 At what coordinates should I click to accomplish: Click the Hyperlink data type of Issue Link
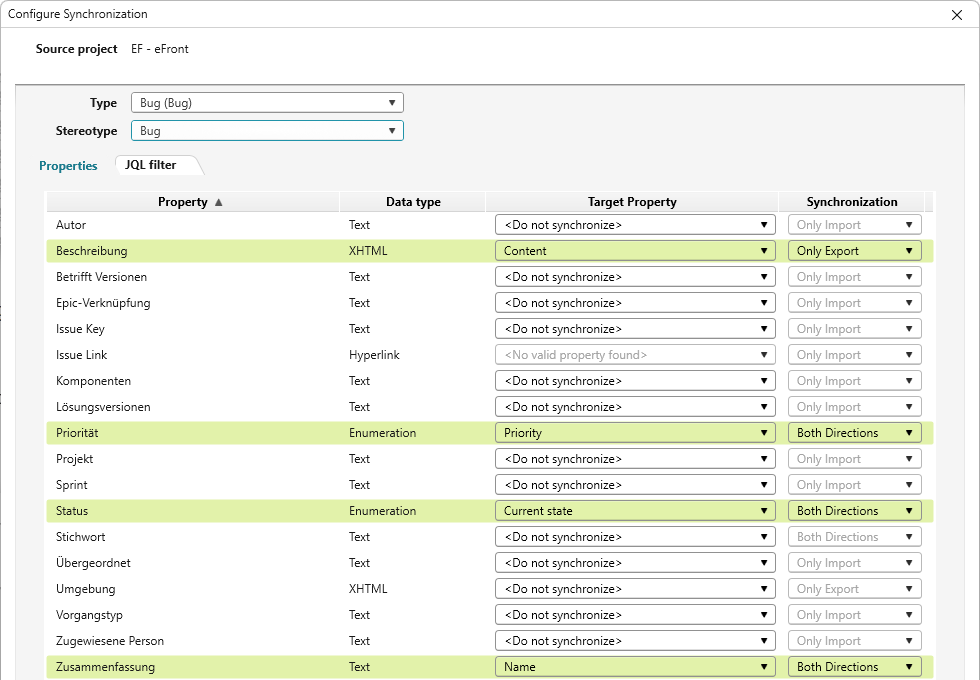pos(374,355)
